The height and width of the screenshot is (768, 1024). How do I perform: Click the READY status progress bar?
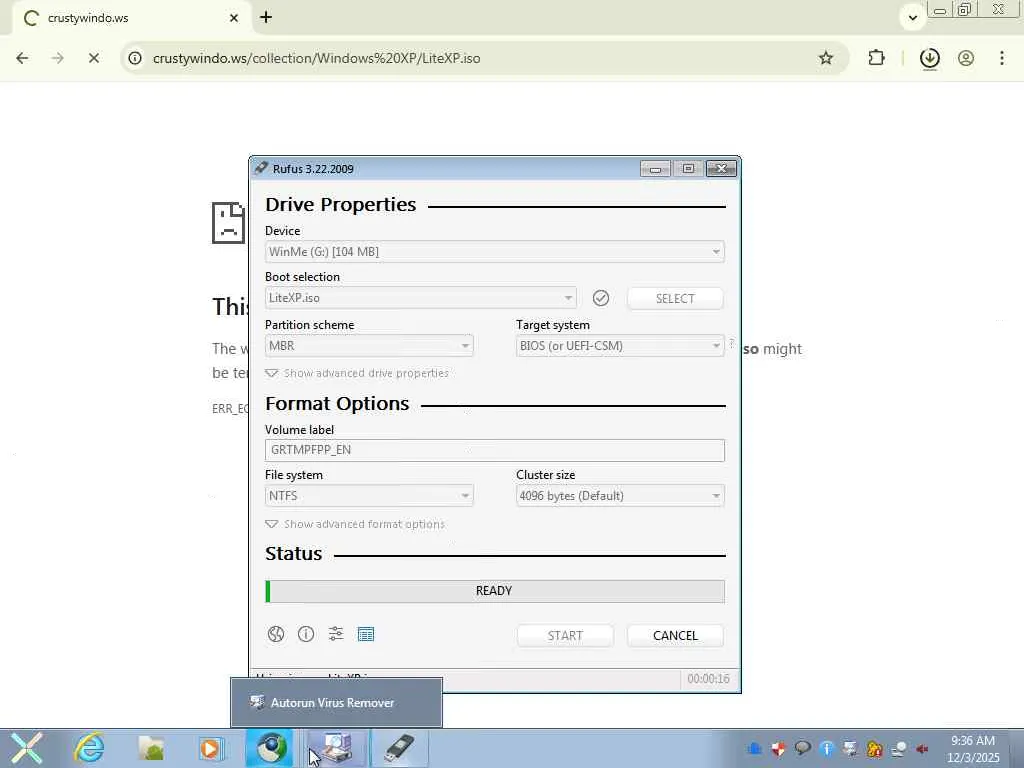tap(494, 591)
